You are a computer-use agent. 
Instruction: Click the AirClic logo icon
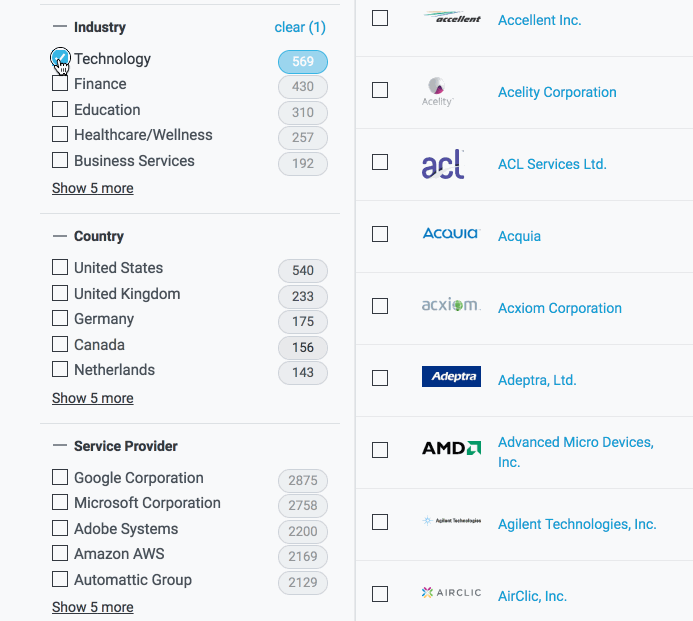click(x=451, y=594)
